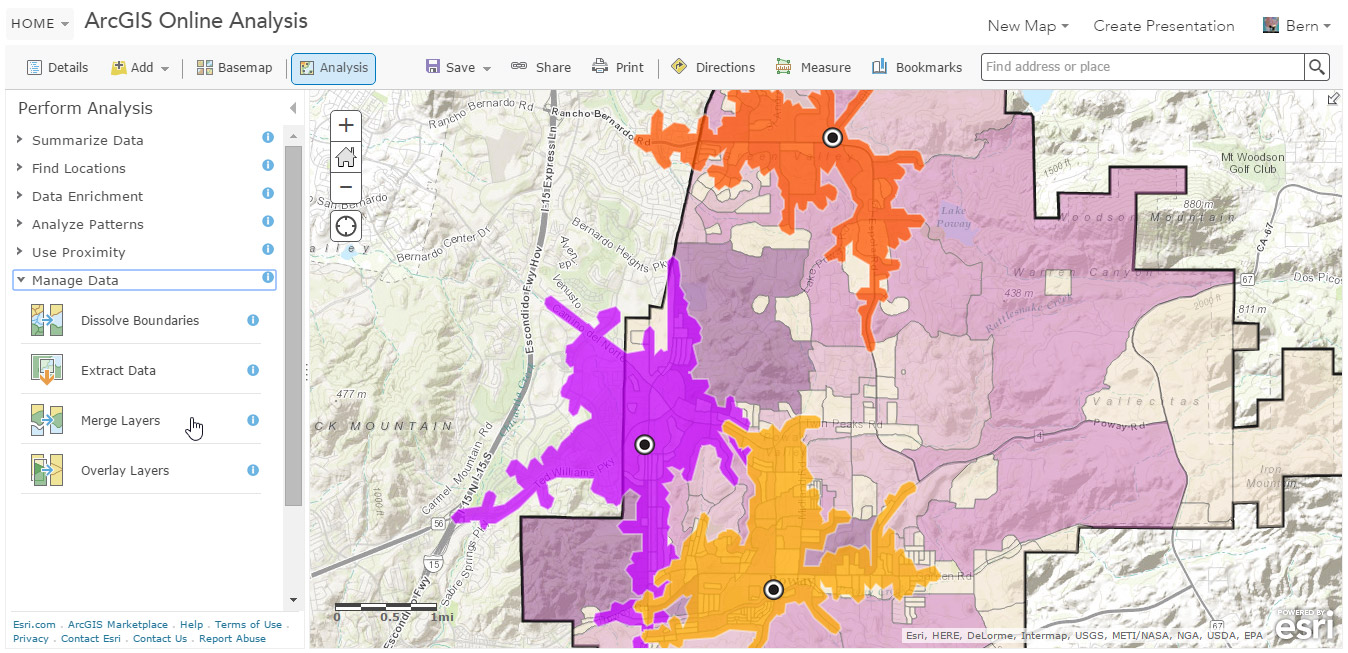Open the Esri.com footer link
The image size is (1348, 653).
pos(34,625)
